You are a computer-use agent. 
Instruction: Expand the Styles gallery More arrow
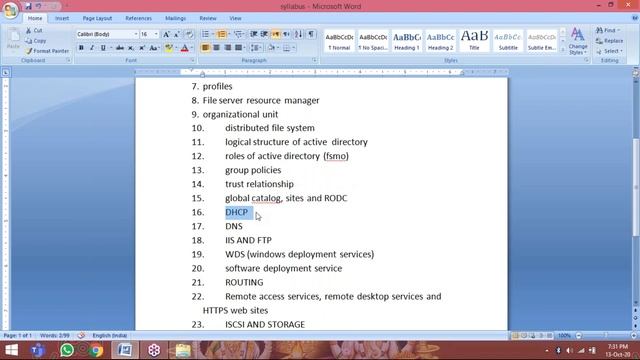pos(562,50)
